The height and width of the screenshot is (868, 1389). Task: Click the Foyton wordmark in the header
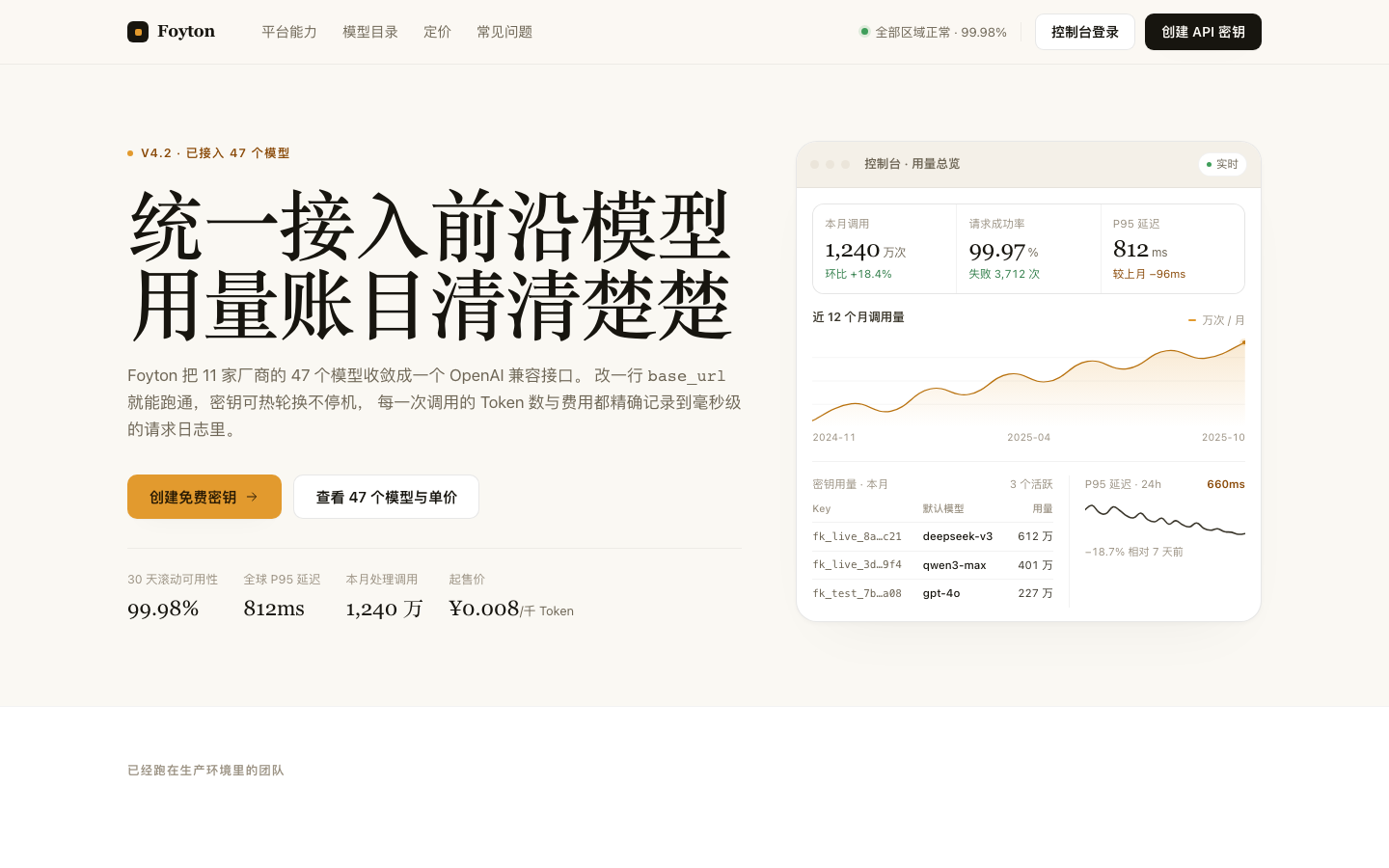186,32
